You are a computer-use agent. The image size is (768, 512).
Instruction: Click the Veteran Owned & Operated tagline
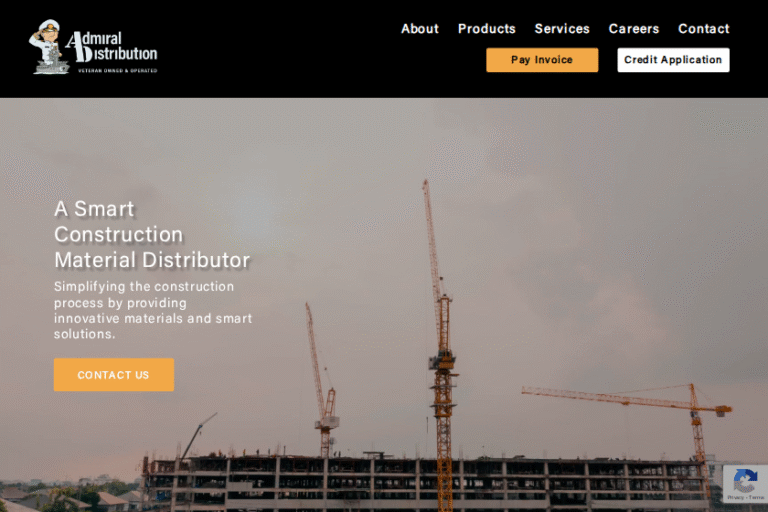click(118, 71)
